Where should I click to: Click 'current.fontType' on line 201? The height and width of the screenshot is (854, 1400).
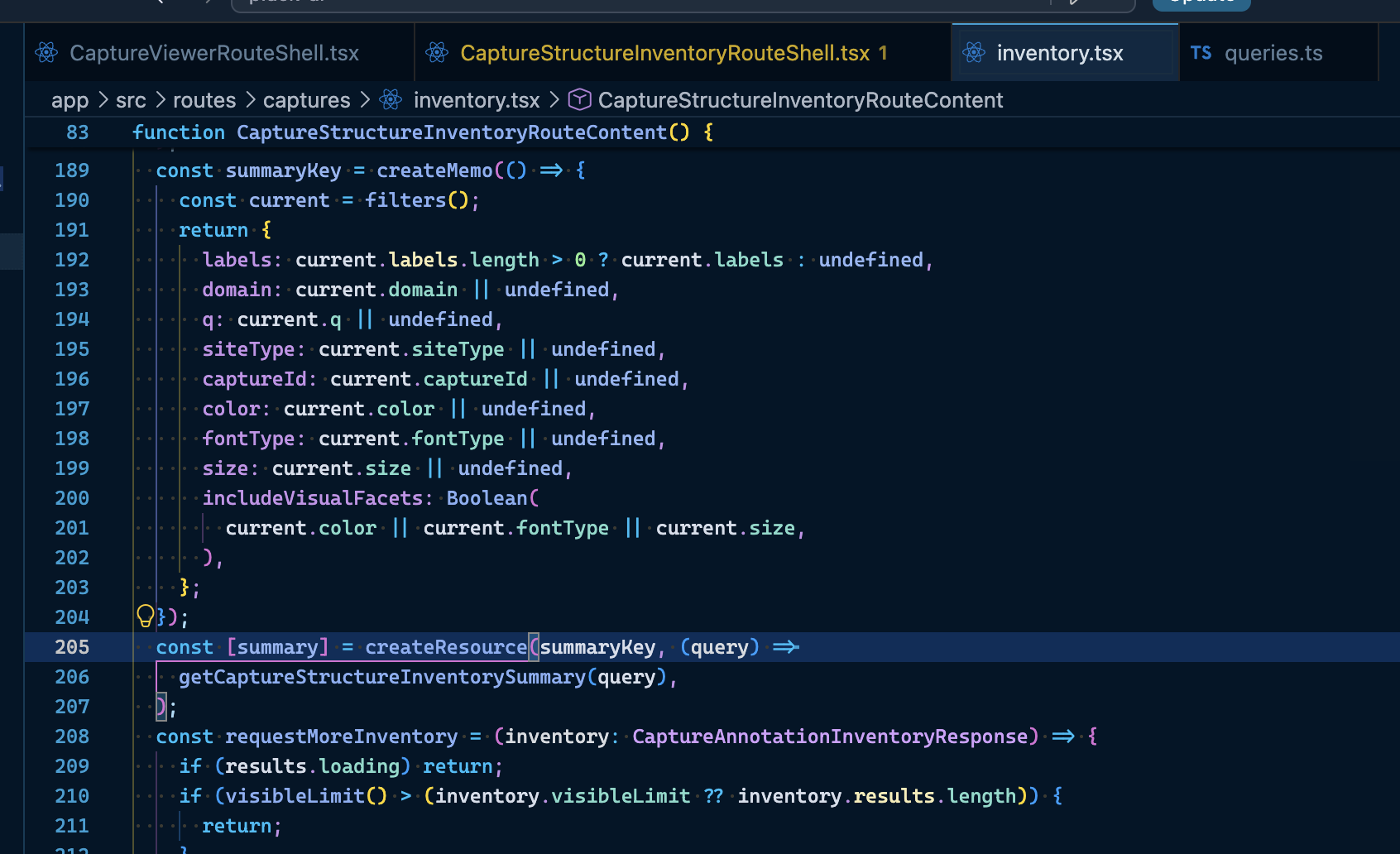[516, 528]
